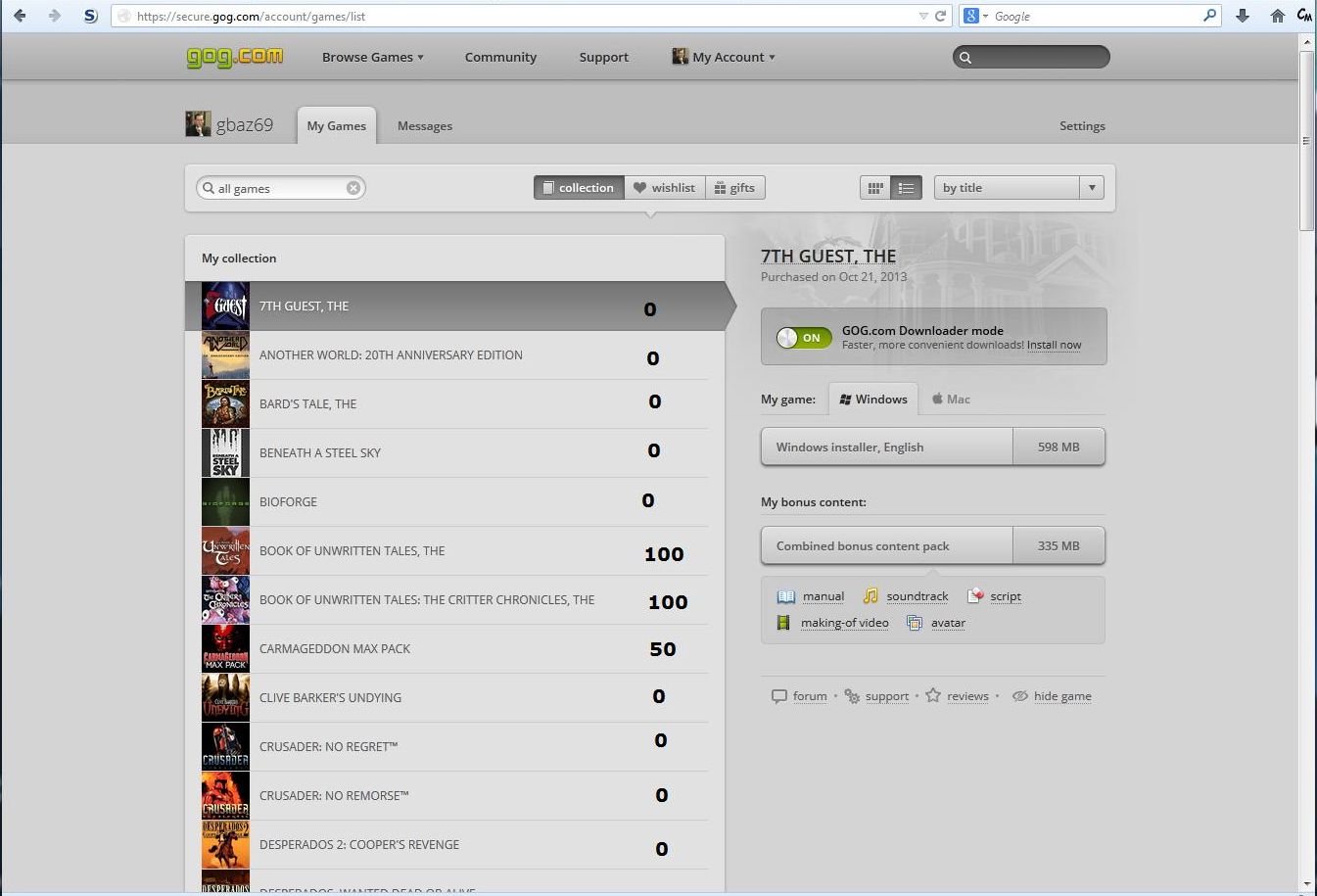This screenshot has height=896, width=1317.
Task: Open the Community menu
Action: tap(500, 57)
